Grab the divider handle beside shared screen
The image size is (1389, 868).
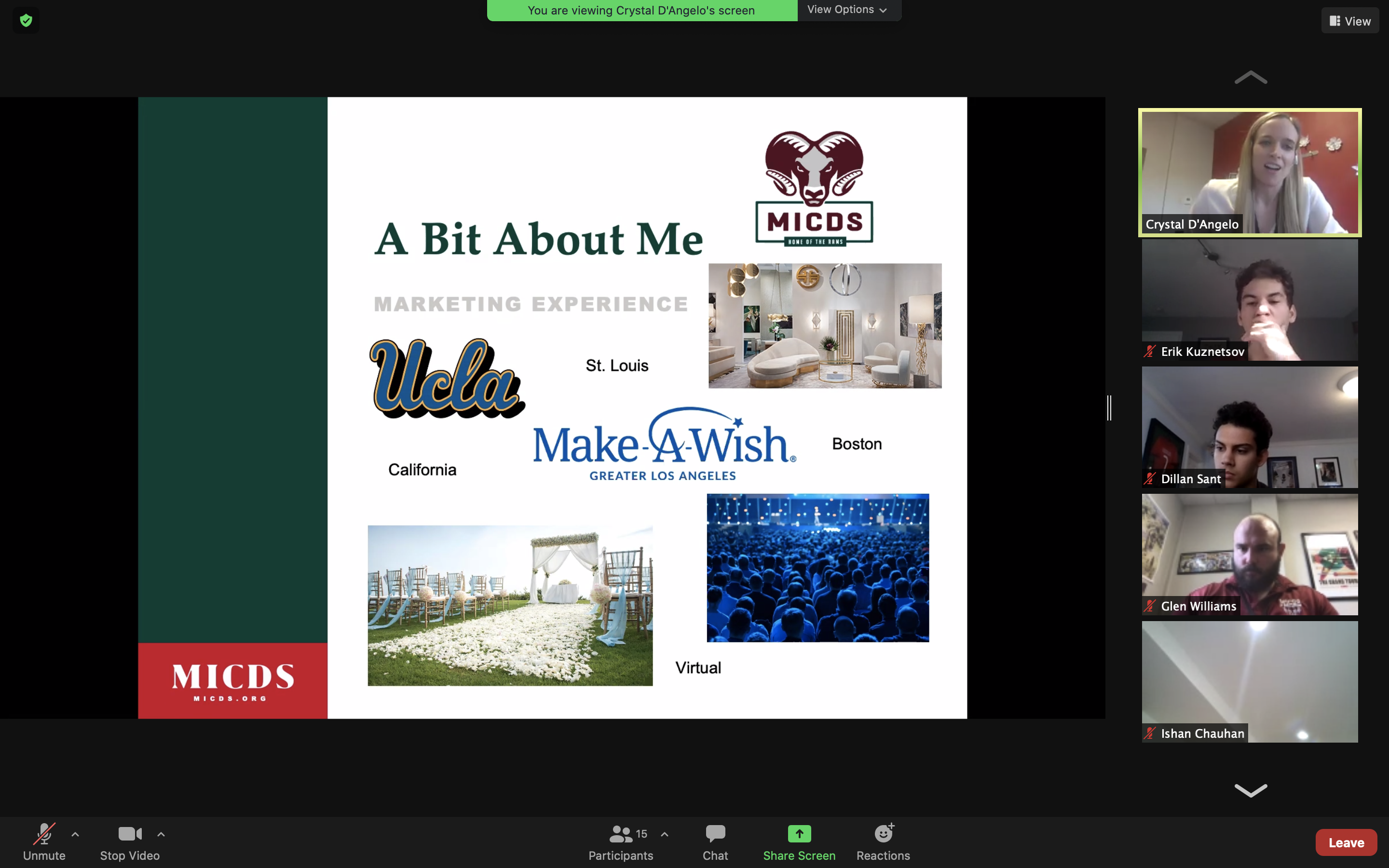tap(1109, 407)
